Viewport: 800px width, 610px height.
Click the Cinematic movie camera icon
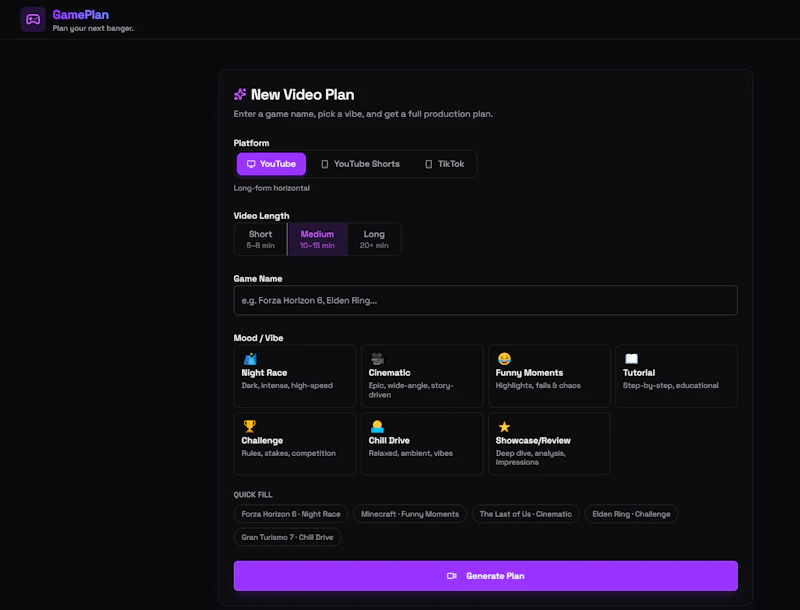(x=377, y=359)
